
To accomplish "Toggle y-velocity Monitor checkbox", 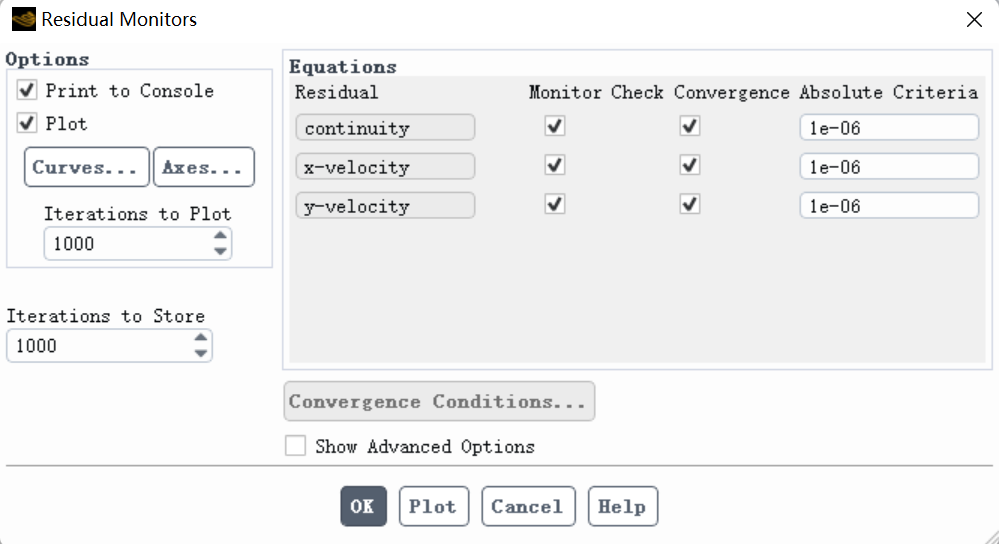I will (x=555, y=204).
